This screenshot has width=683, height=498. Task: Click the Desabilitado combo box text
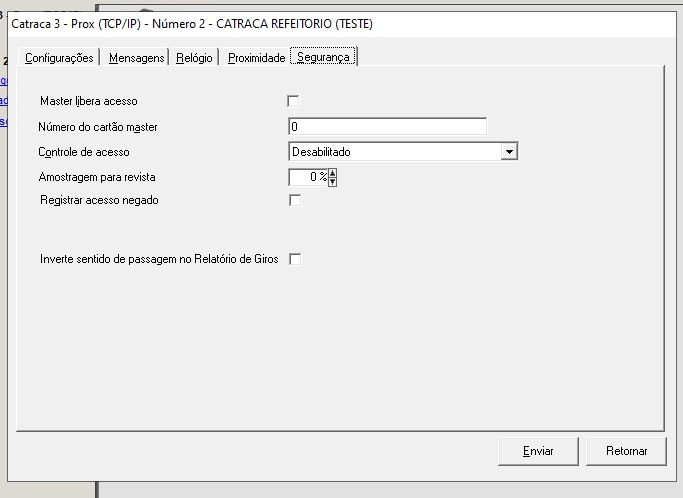click(x=395, y=152)
